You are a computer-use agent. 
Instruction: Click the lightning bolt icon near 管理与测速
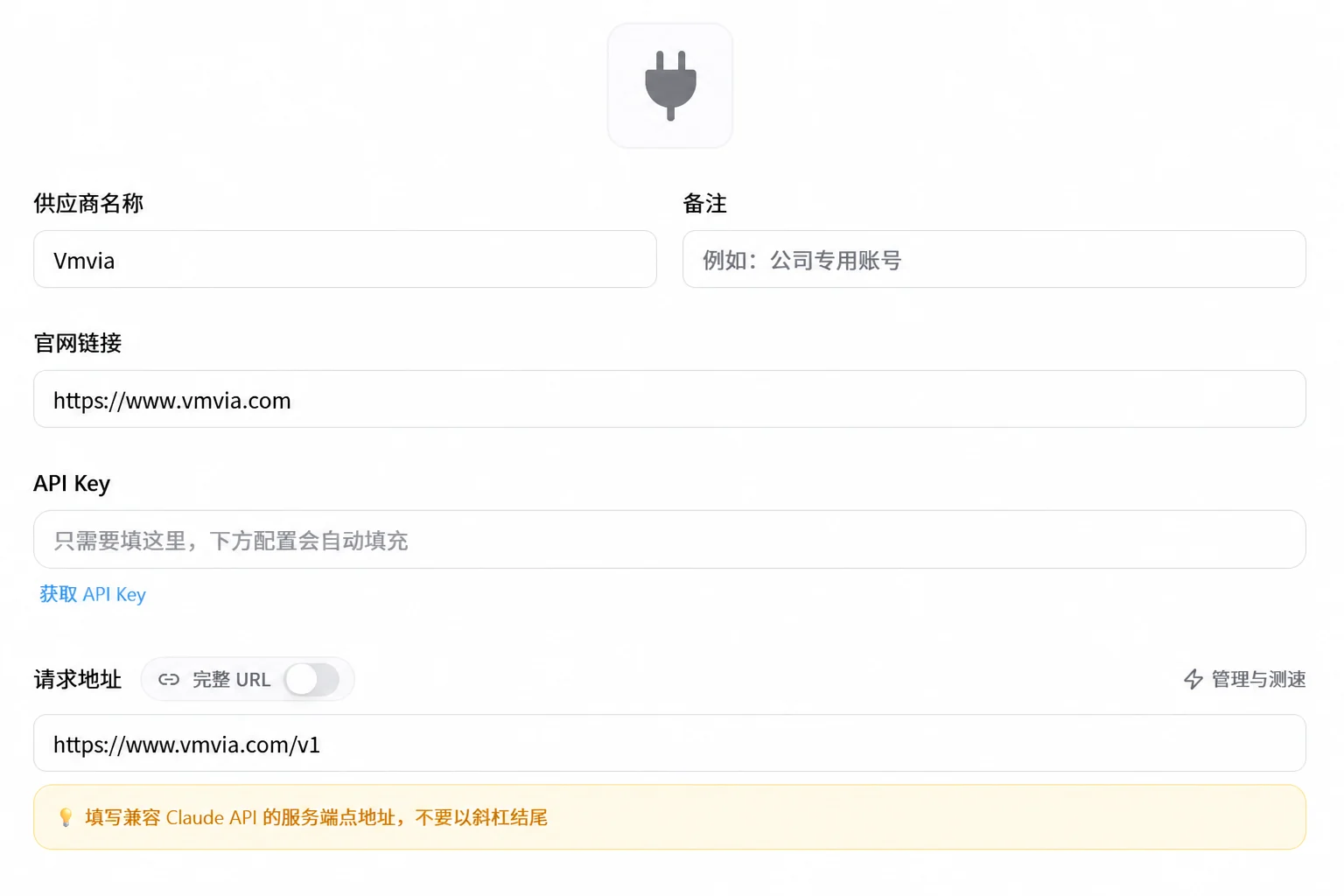(x=1193, y=679)
